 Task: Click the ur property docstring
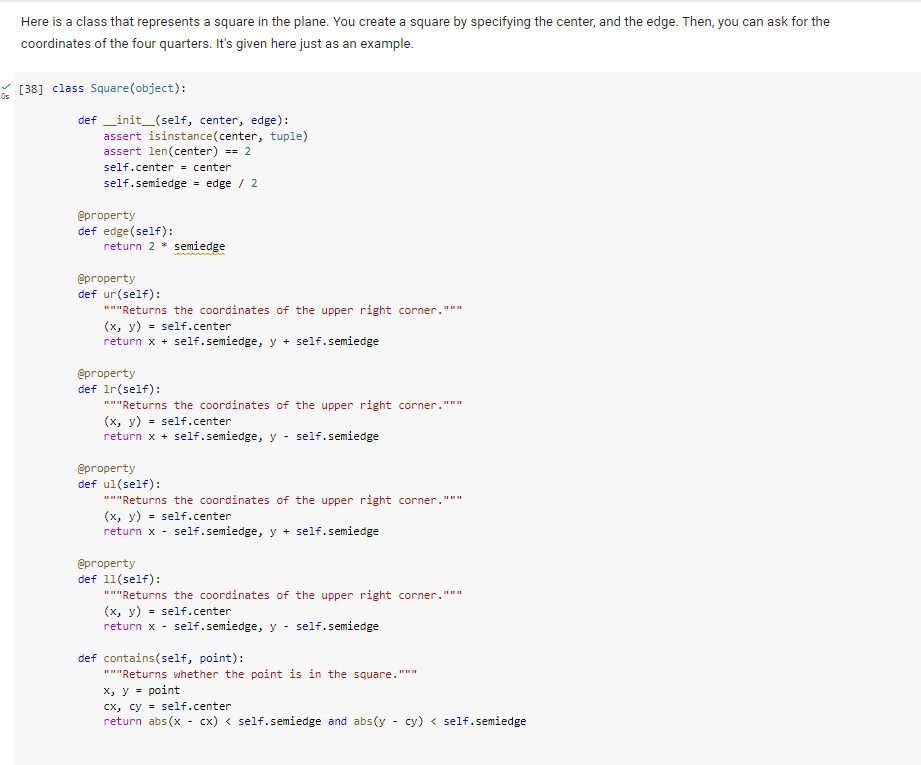pos(280,309)
